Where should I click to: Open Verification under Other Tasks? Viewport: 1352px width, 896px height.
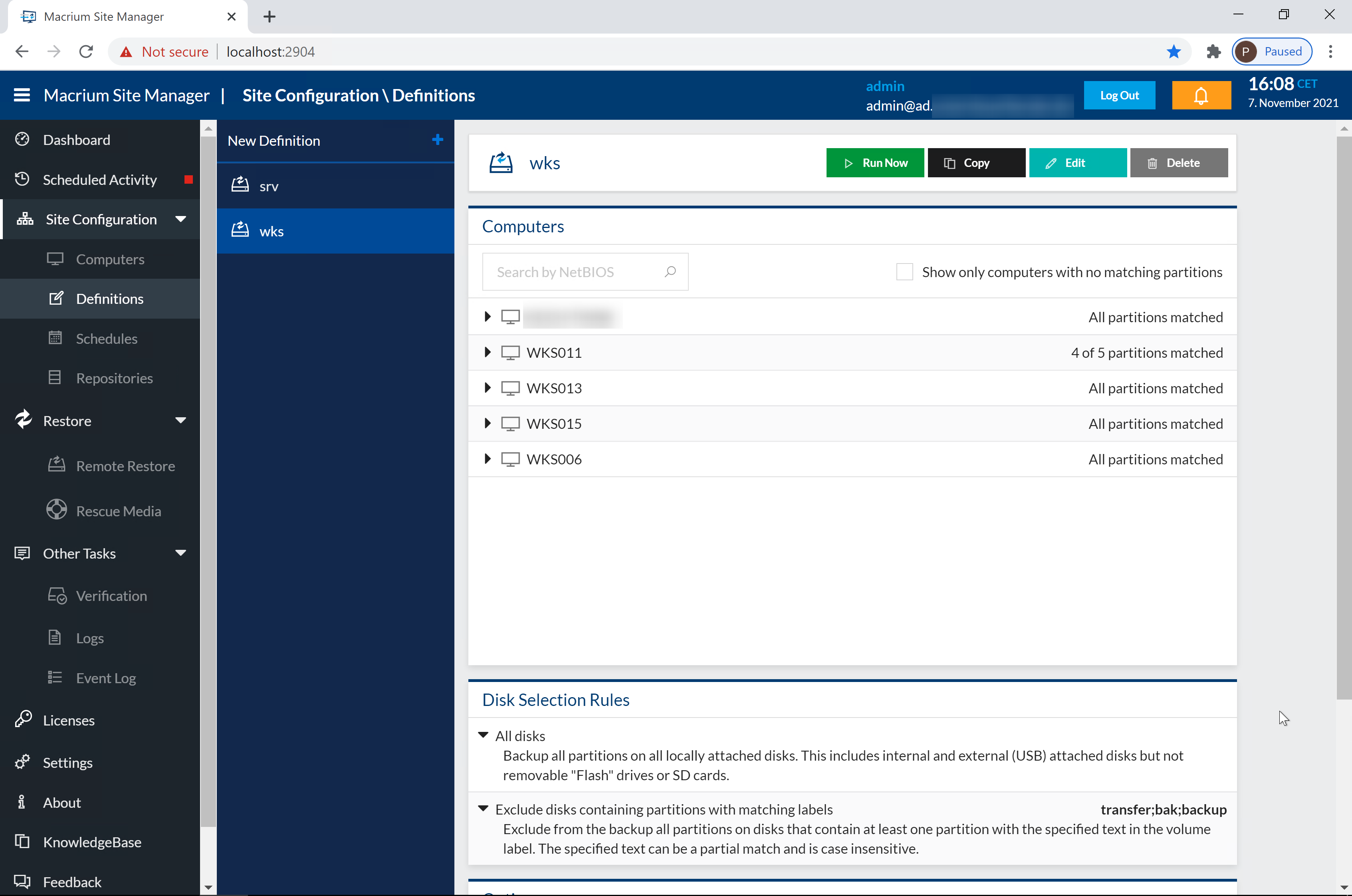coord(111,595)
